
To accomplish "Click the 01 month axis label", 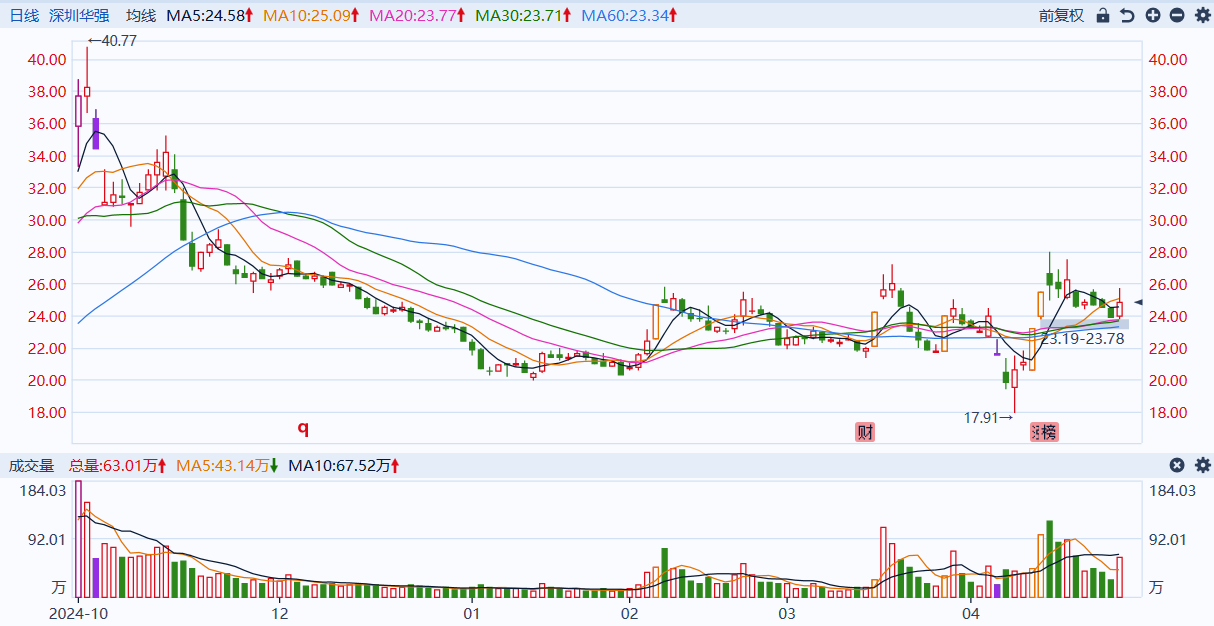I will tap(472, 612).
